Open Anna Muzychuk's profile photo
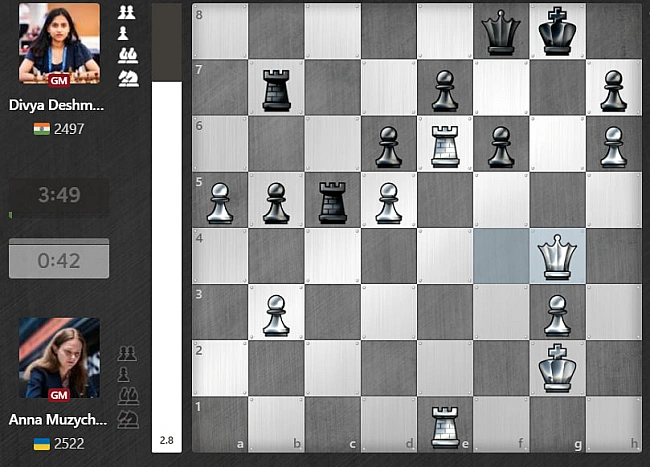Viewport: 650px width, 467px height. (59, 358)
